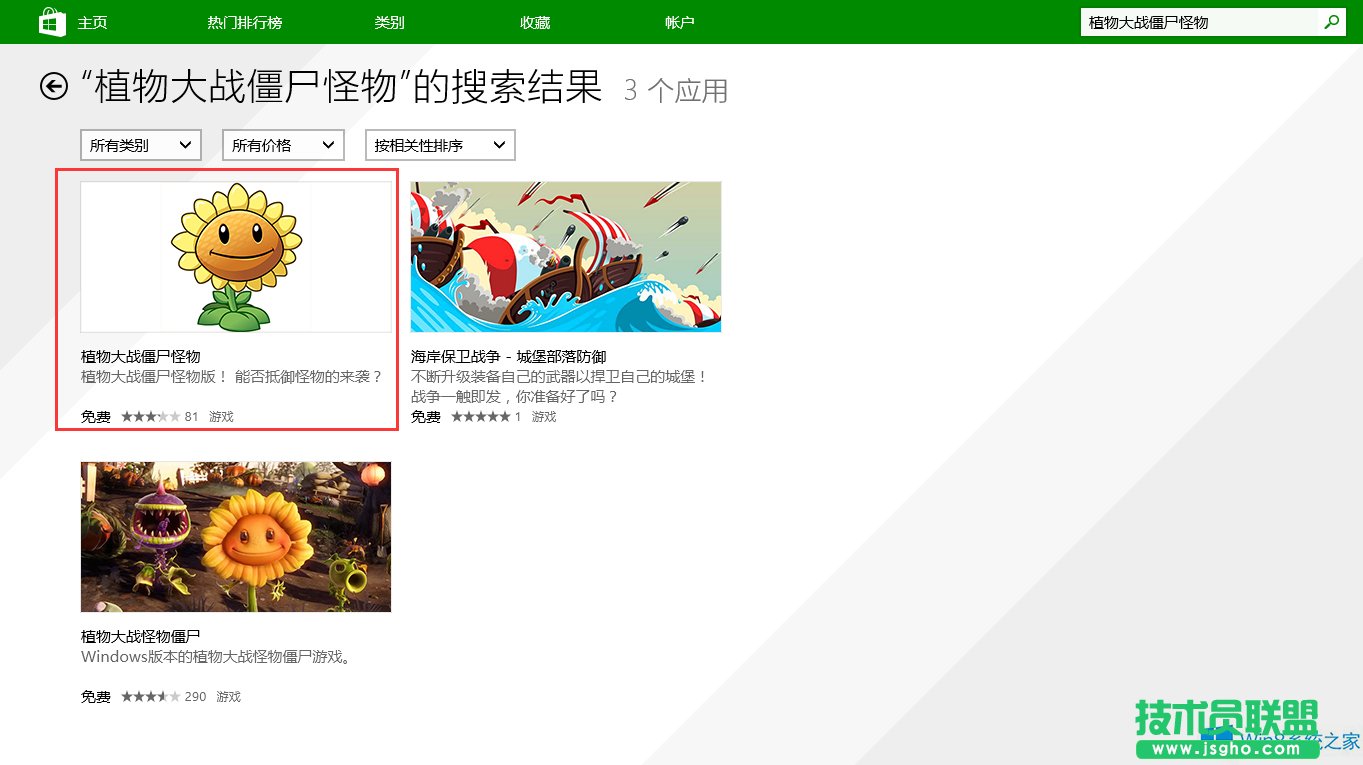Click the back arrow to return

click(52, 87)
